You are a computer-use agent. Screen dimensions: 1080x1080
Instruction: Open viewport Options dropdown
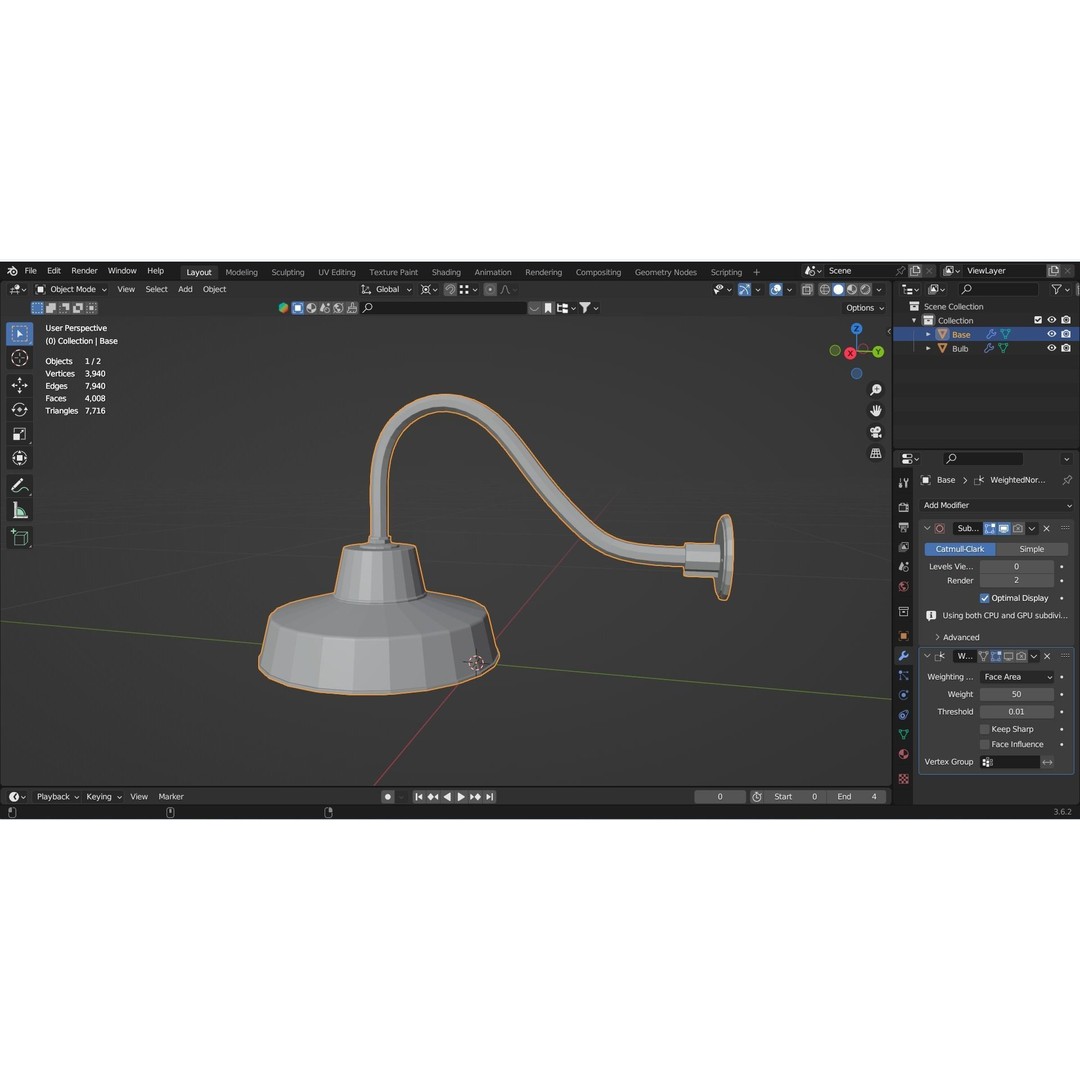click(x=865, y=308)
